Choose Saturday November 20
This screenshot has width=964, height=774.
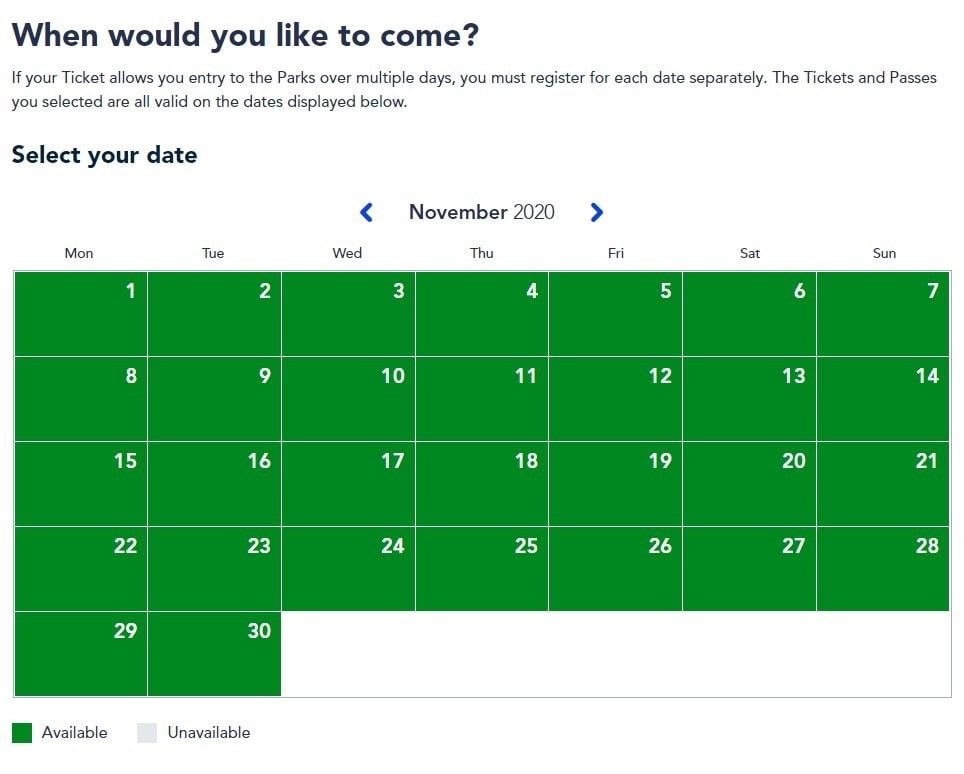[x=749, y=484]
